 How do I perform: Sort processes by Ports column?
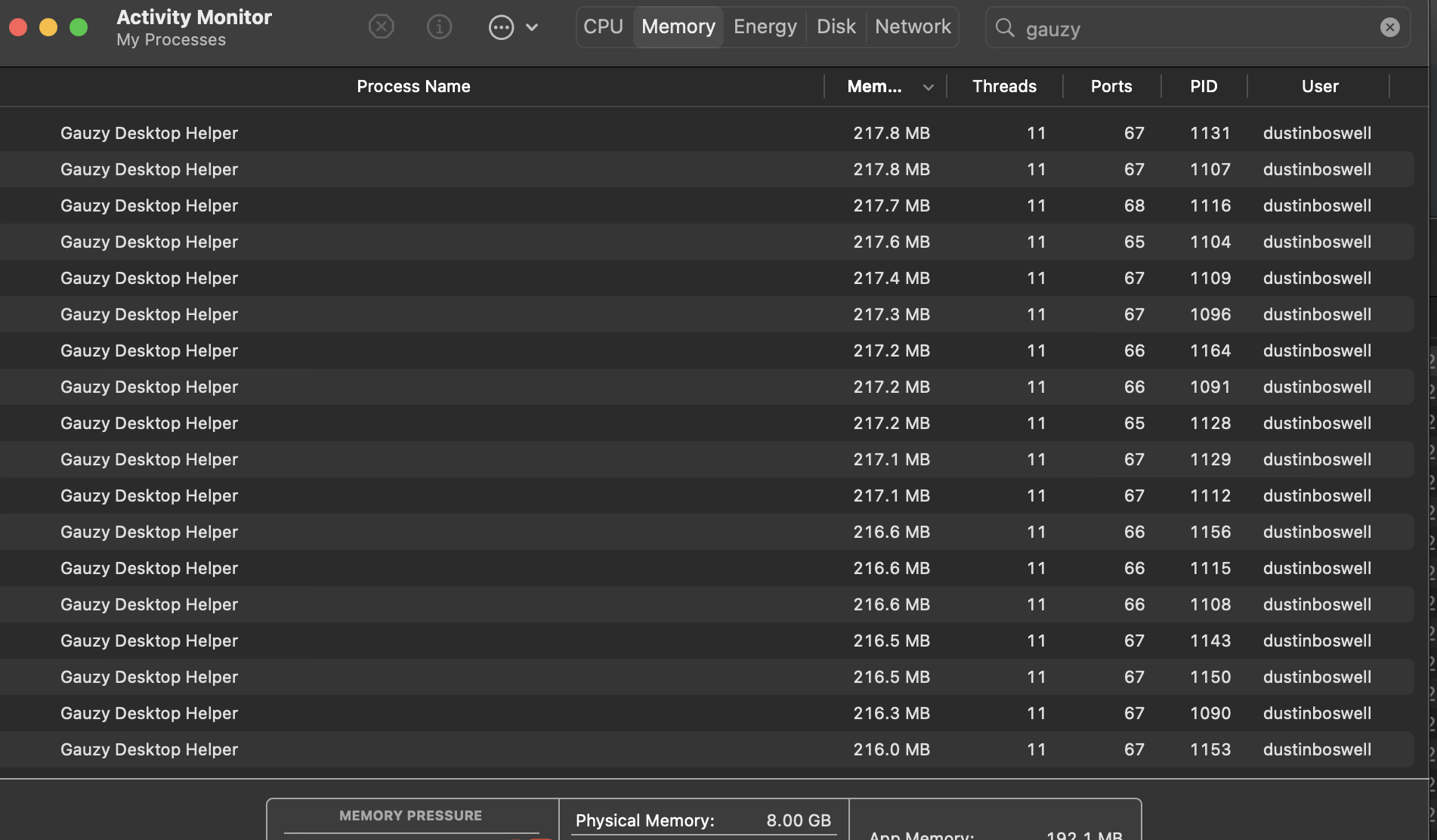[1110, 86]
